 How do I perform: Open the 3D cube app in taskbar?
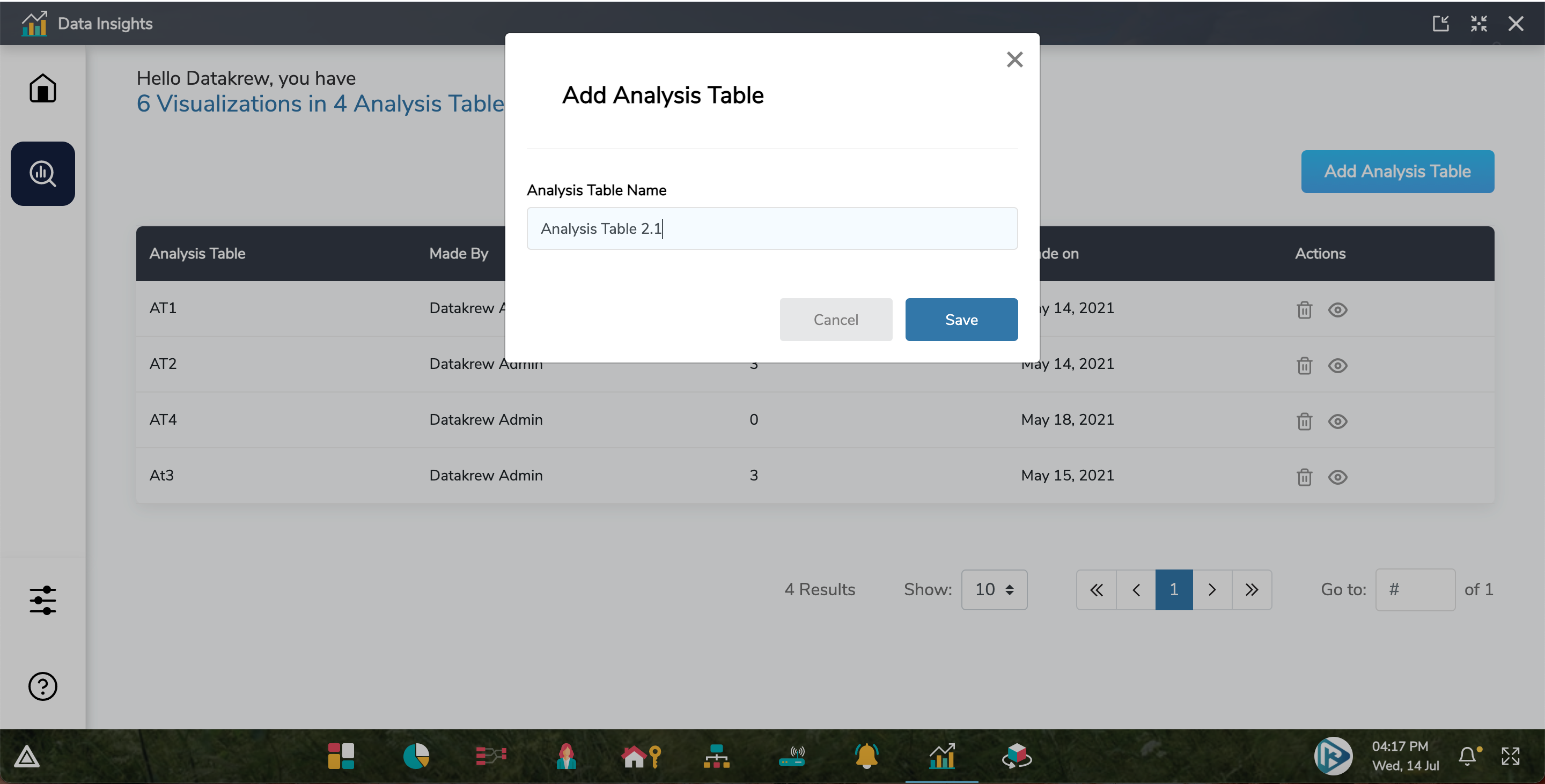click(1017, 756)
